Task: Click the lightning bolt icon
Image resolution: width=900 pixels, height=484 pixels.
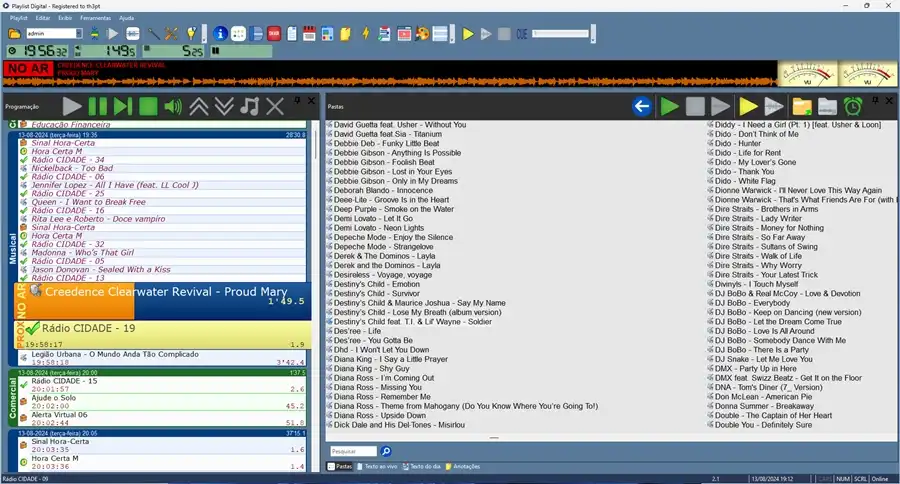Action: point(365,34)
